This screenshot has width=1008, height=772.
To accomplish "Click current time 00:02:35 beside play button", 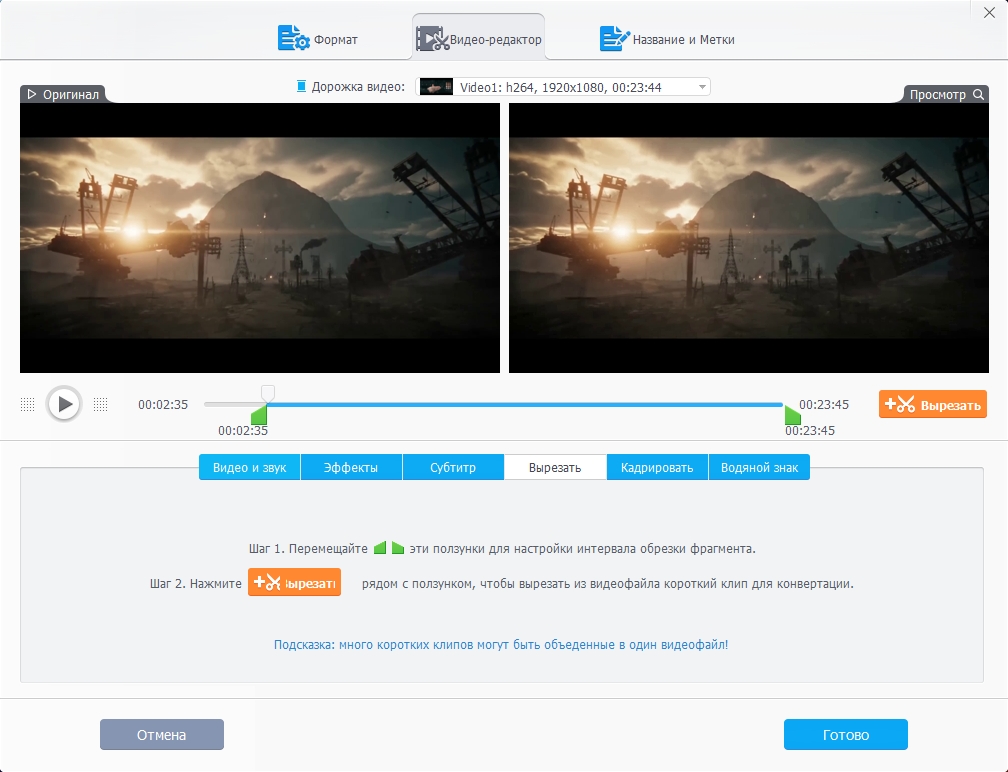I will 163,404.
